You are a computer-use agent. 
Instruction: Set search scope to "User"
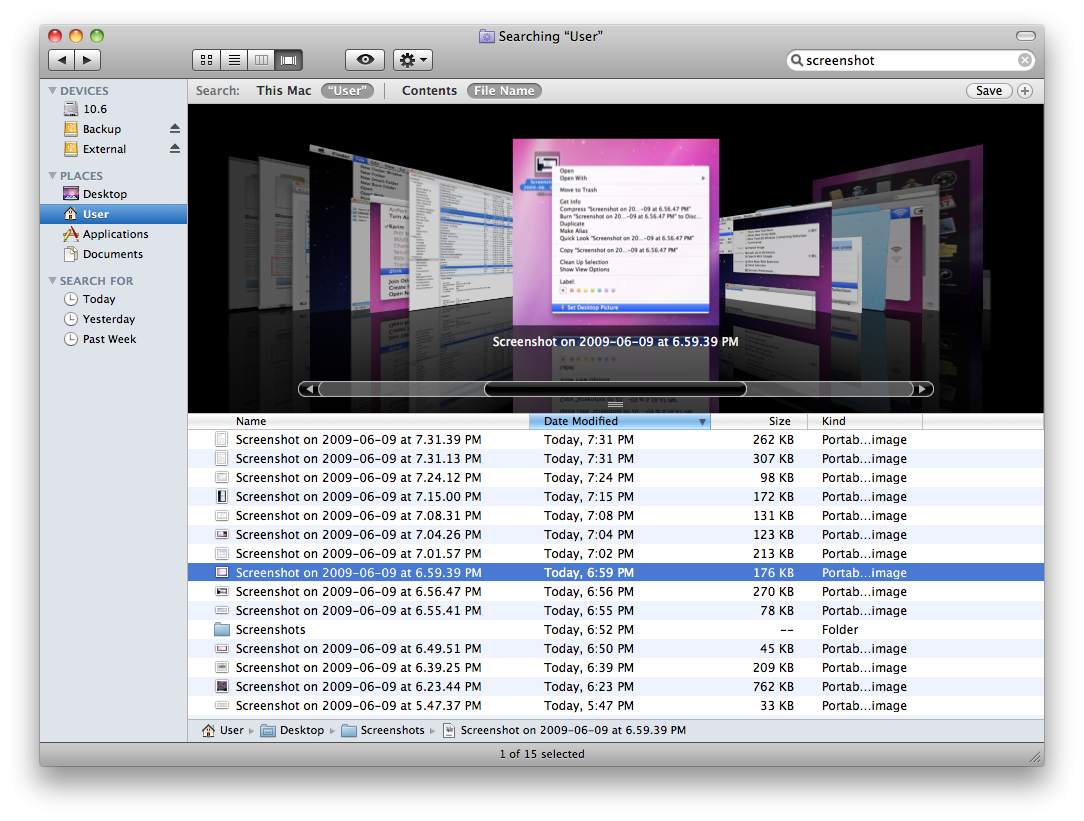point(347,91)
